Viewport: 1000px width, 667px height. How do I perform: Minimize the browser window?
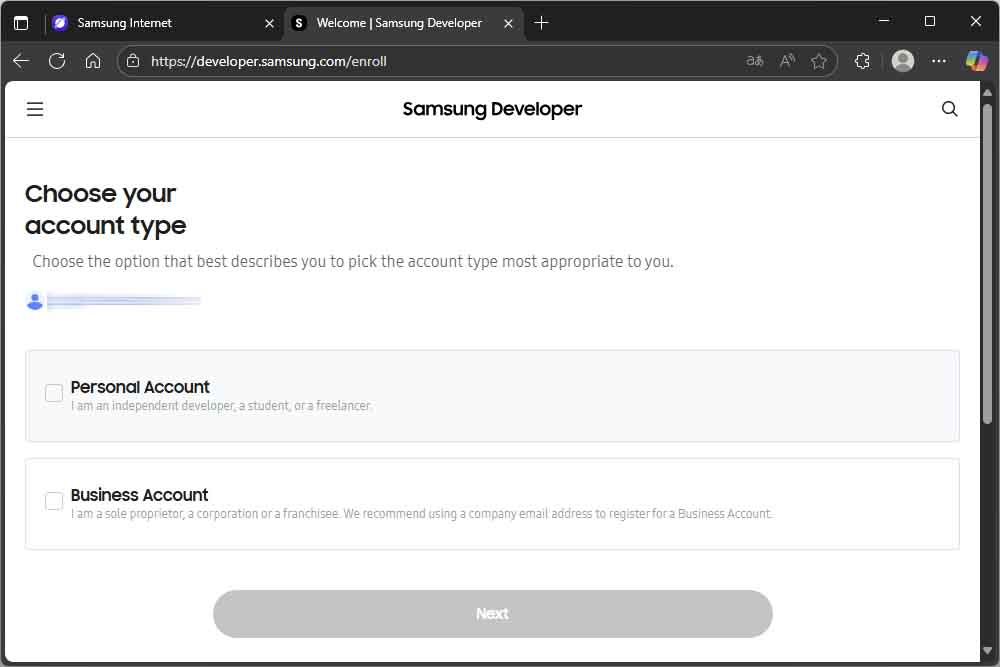(x=884, y=22)
